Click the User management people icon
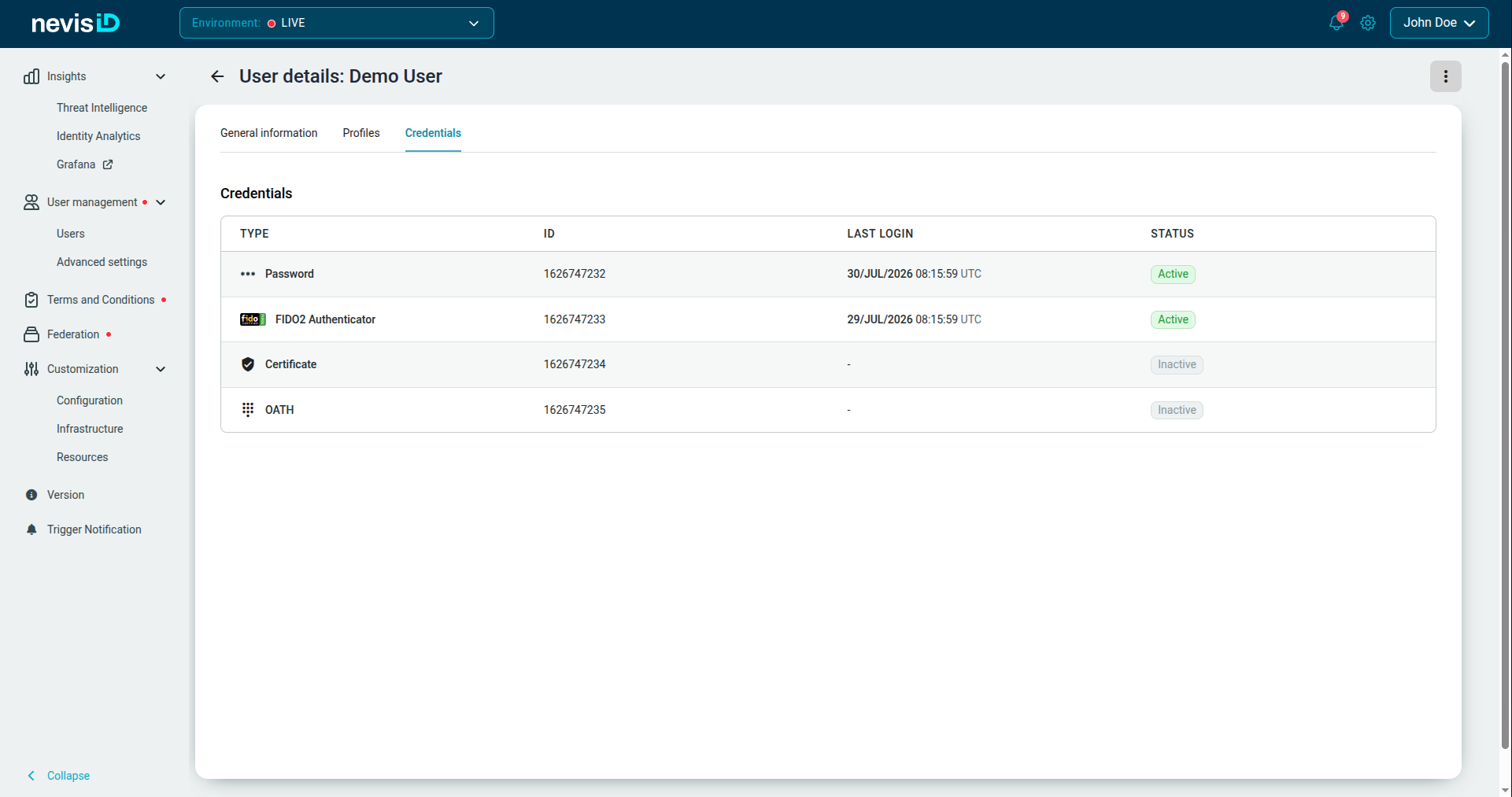This screenshot has height=797, width=1512. coord(31,202)
